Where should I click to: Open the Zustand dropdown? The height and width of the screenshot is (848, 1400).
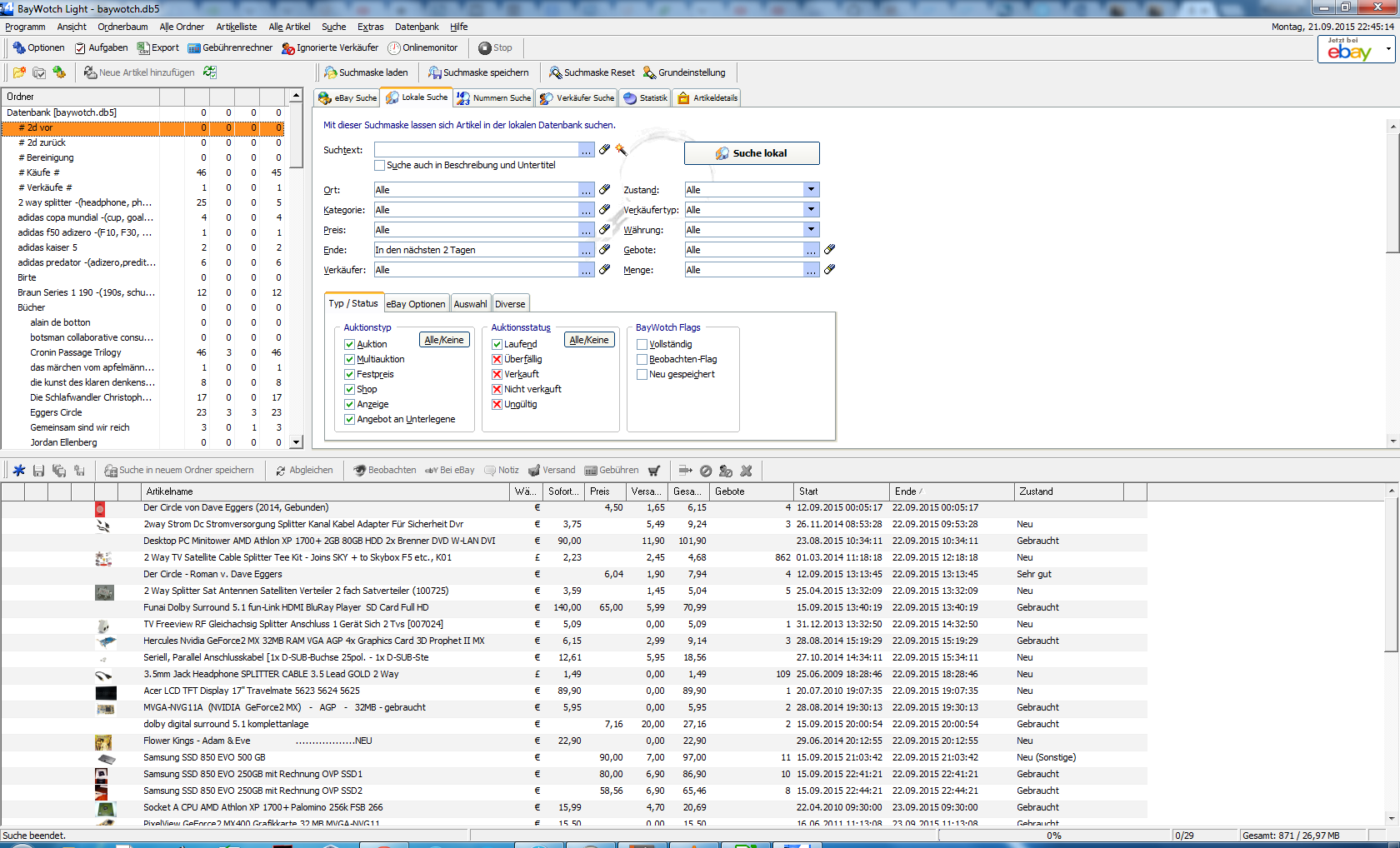[811, 190]
